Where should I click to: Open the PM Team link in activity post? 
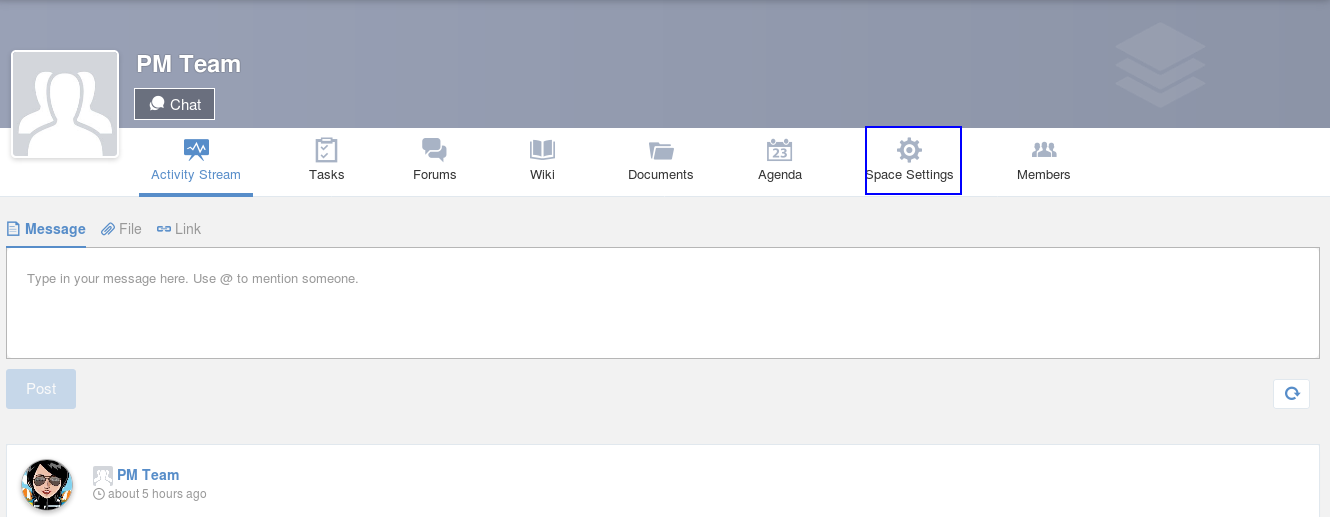(x=148, y=475)
